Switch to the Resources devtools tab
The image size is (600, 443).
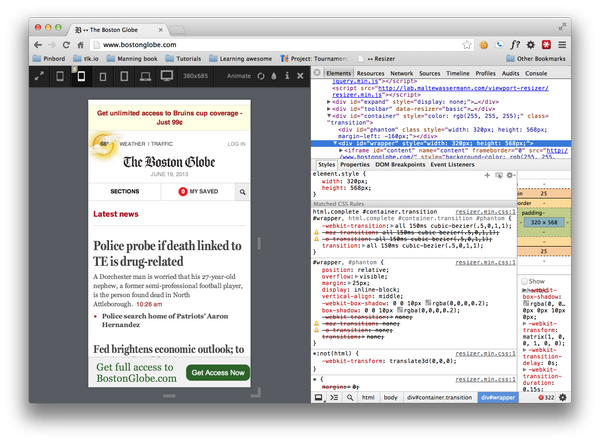(x=370, y=73)
